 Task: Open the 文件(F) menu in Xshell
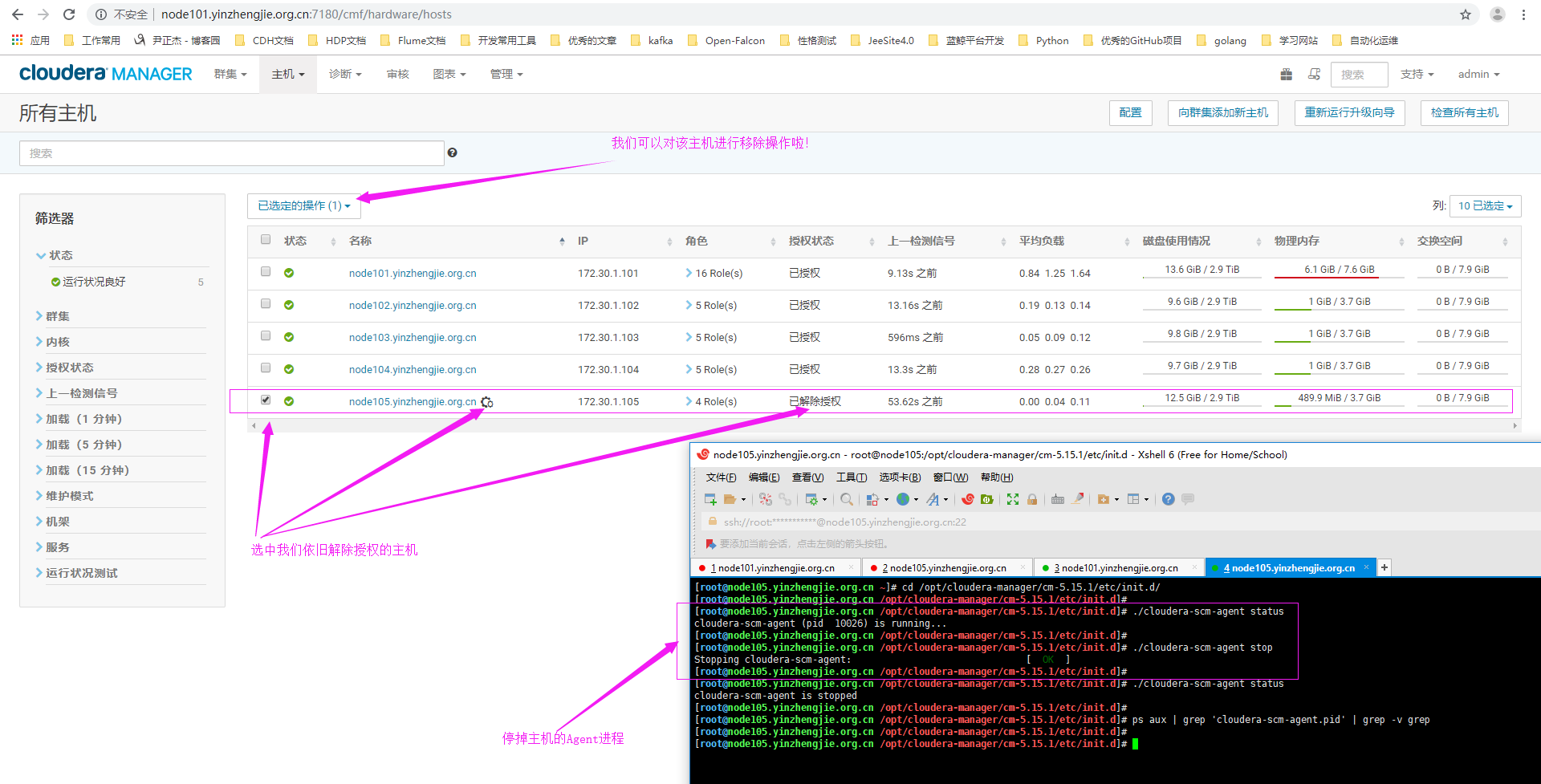(x=721, y=477)
